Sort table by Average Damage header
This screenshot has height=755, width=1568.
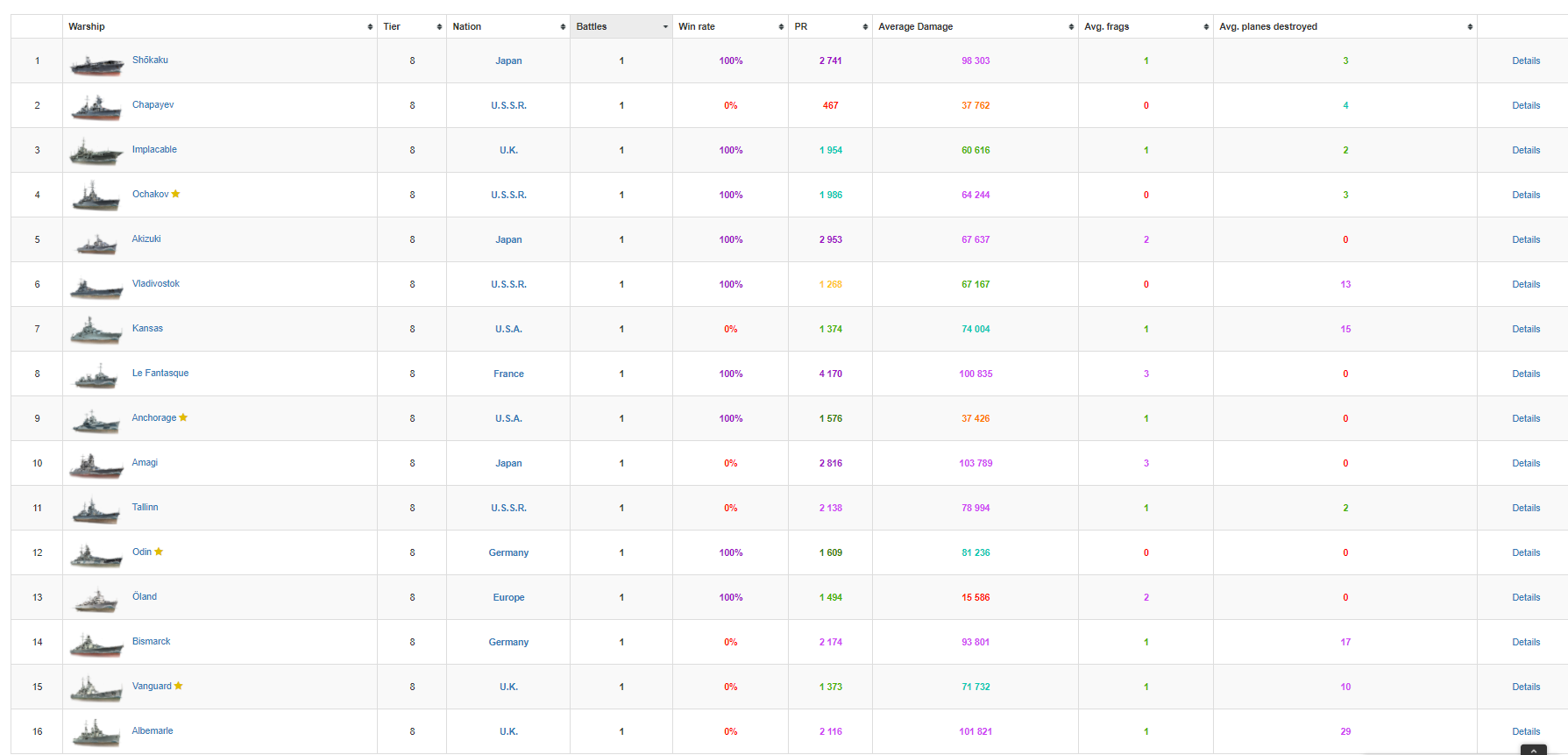[974, 26]
